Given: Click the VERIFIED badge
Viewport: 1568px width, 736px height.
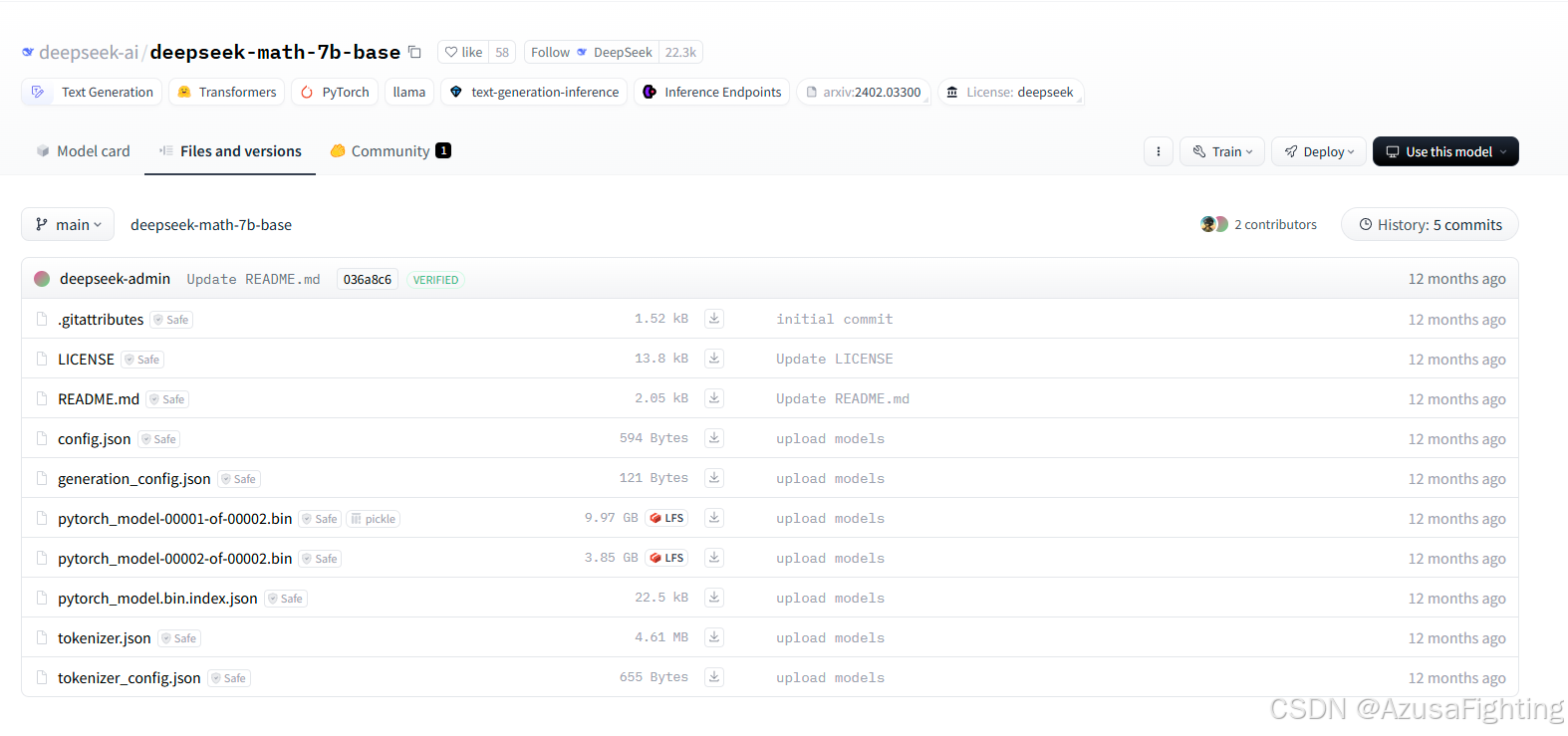Looking at the screenshot, I should pos(435,280).
